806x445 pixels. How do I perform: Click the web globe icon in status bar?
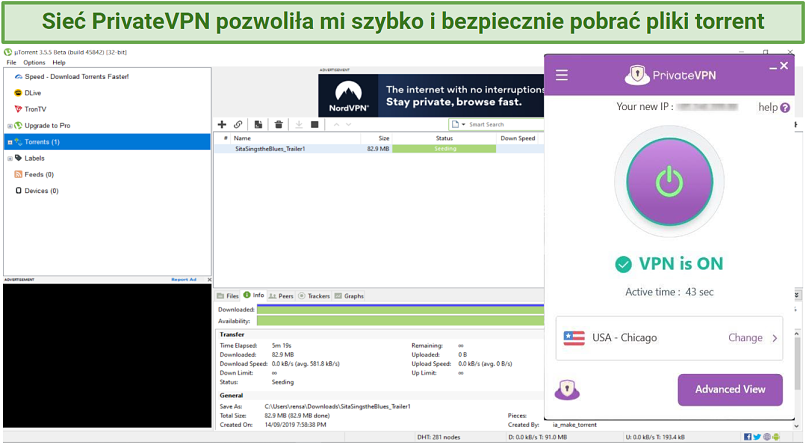click(766, 437)
